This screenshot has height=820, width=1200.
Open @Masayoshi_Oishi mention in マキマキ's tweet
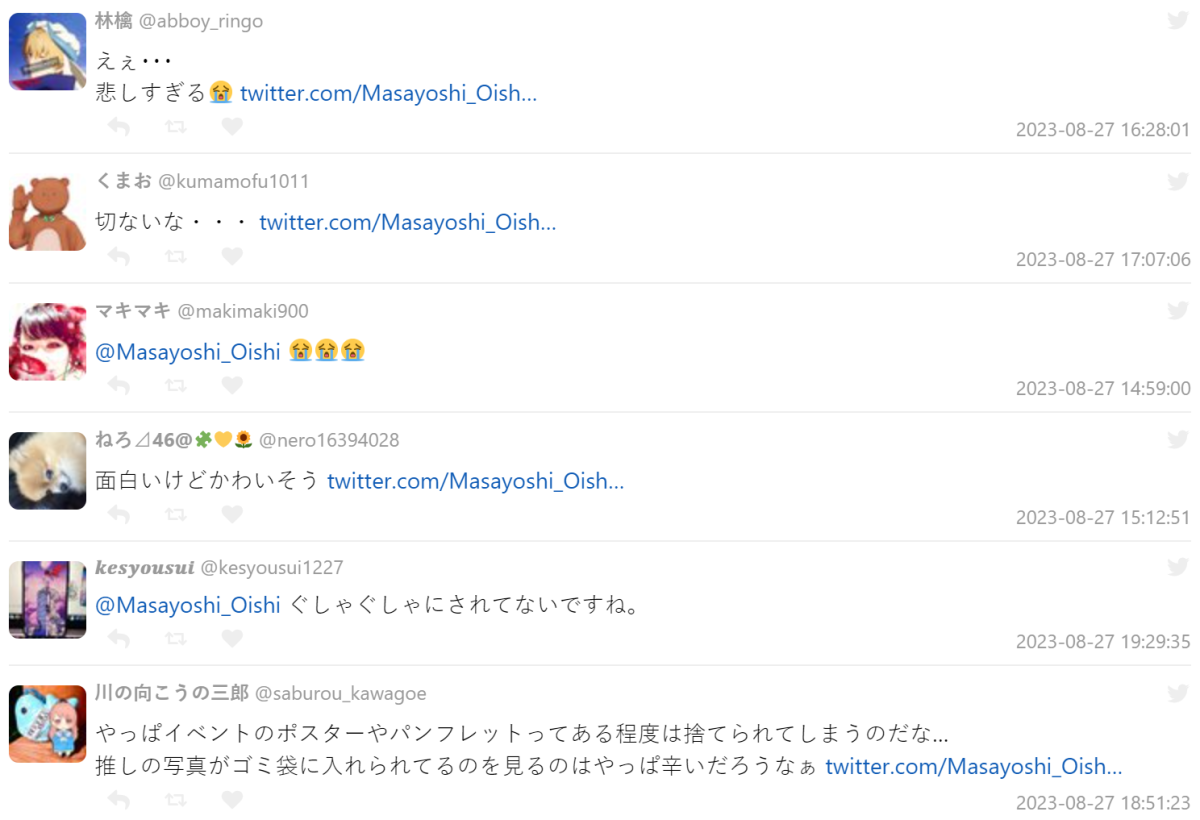188,351
